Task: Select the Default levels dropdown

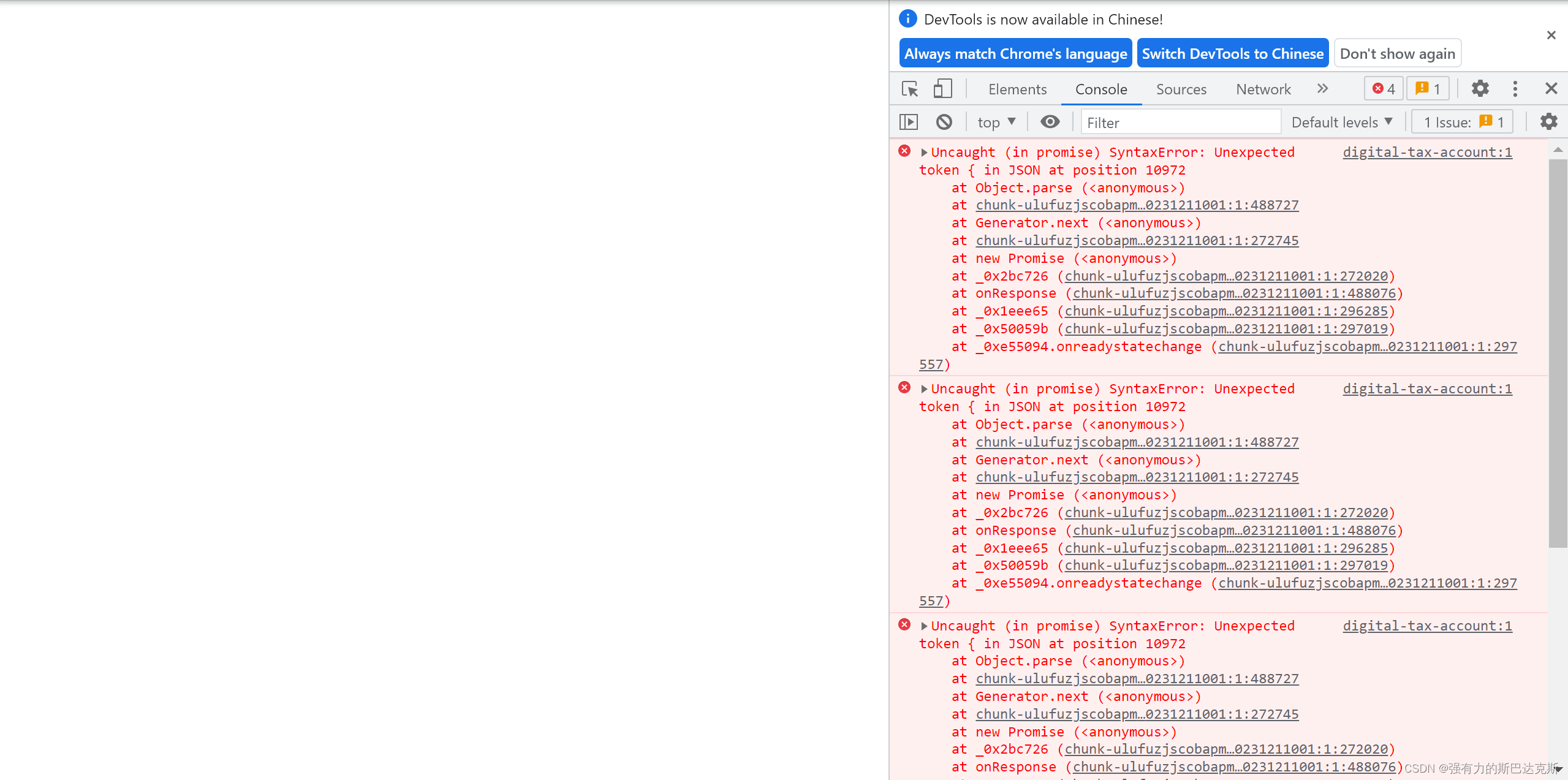Action: (1343, 122)
